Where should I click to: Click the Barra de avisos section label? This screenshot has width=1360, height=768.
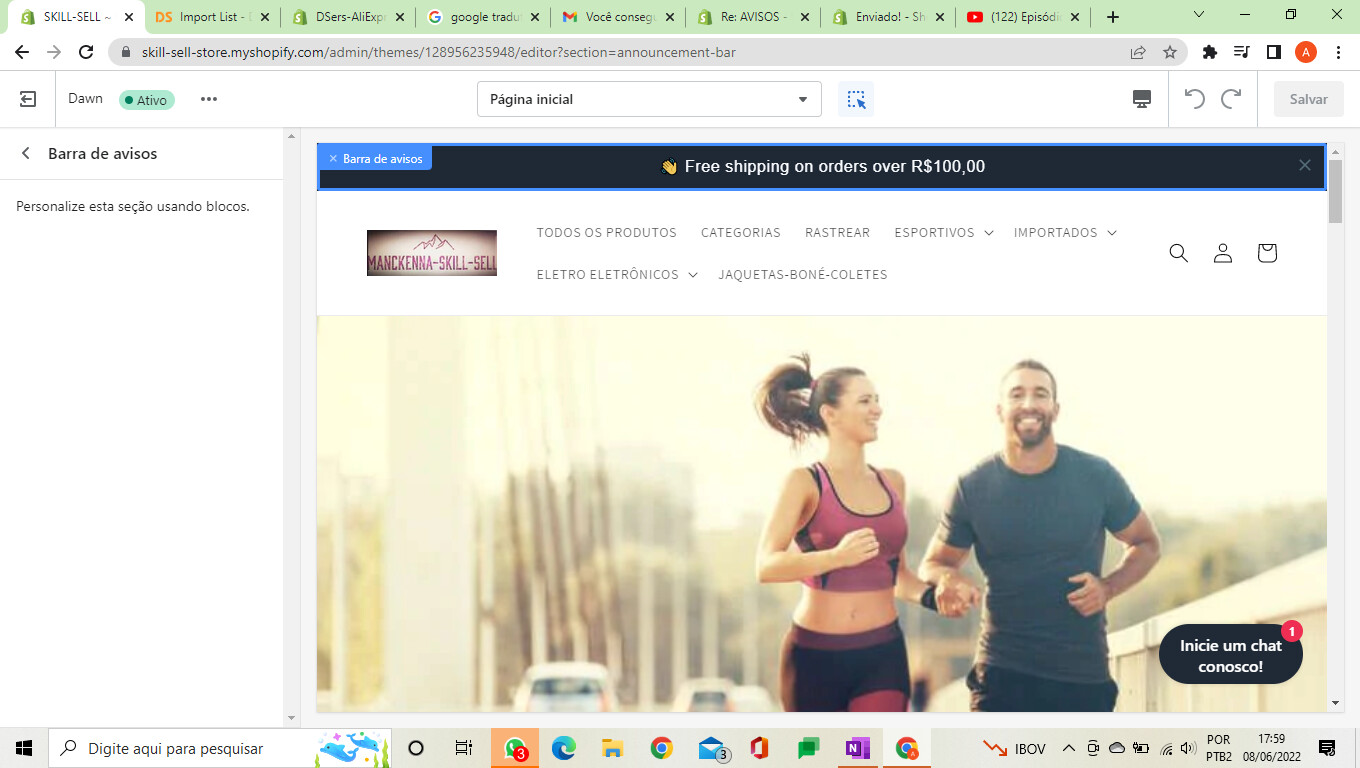pos(376,158)
